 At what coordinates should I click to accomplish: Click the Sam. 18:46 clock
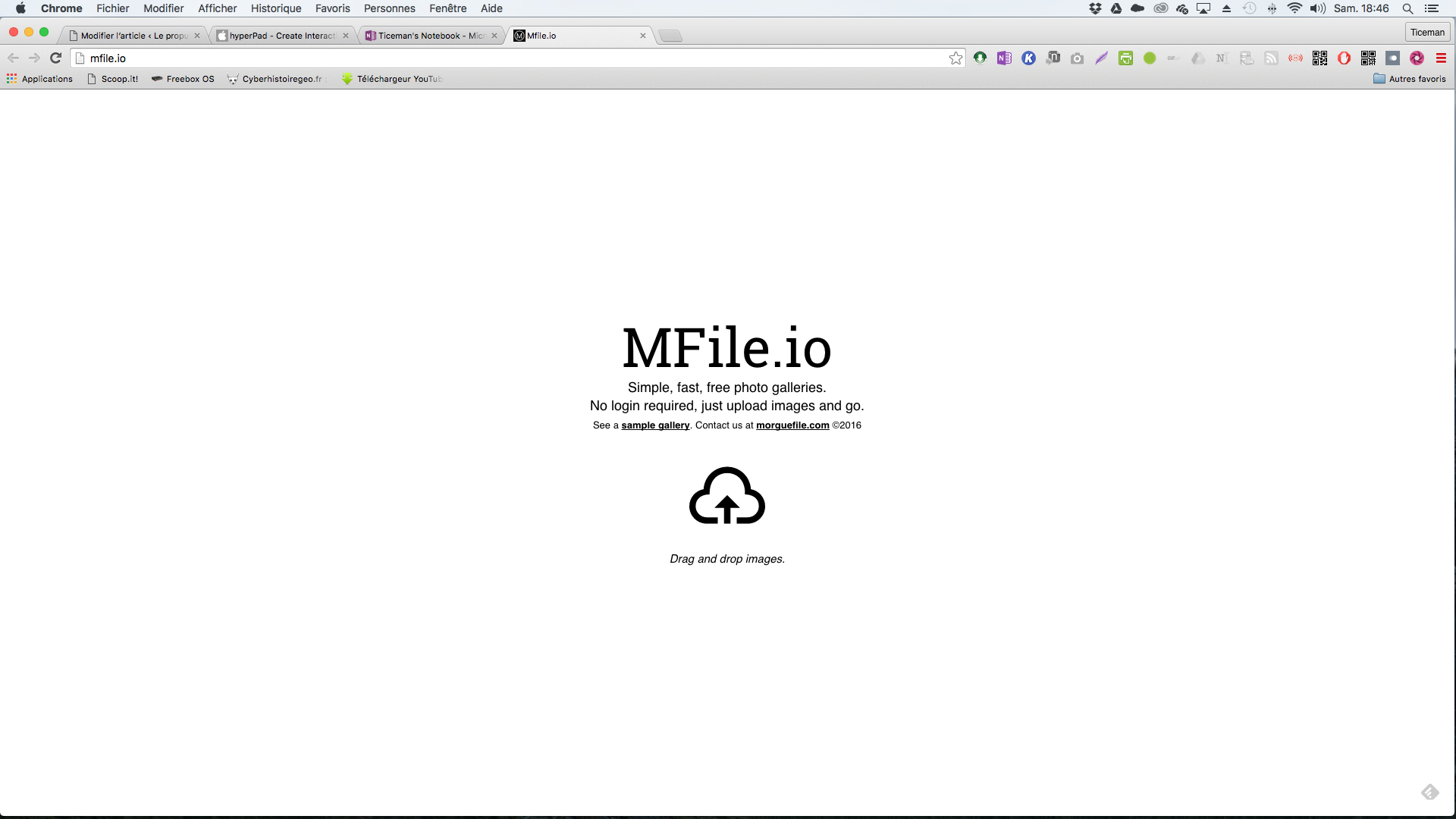(x=1361, y=8)
